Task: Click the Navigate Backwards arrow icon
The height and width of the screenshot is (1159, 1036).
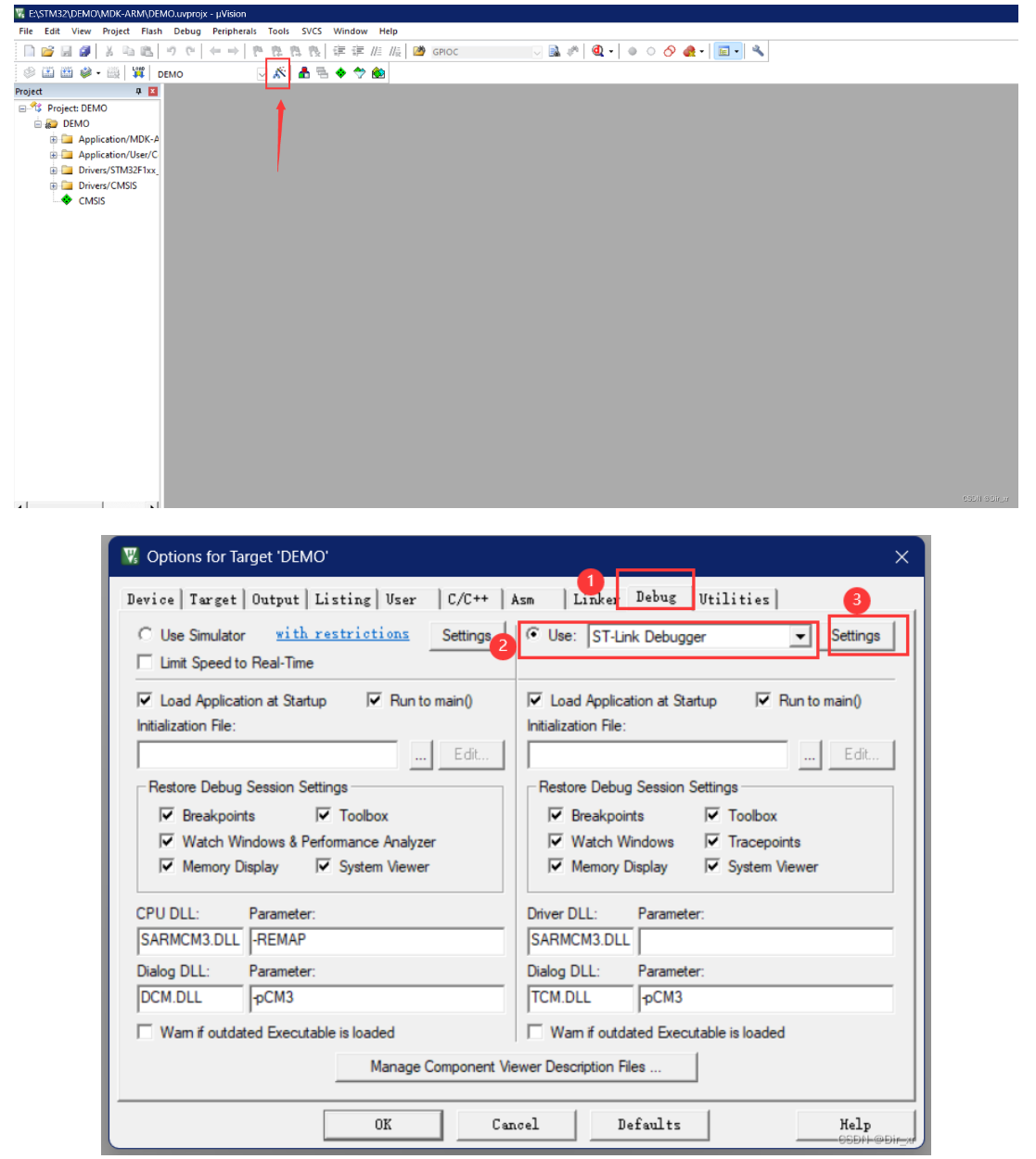Action: 214,51
